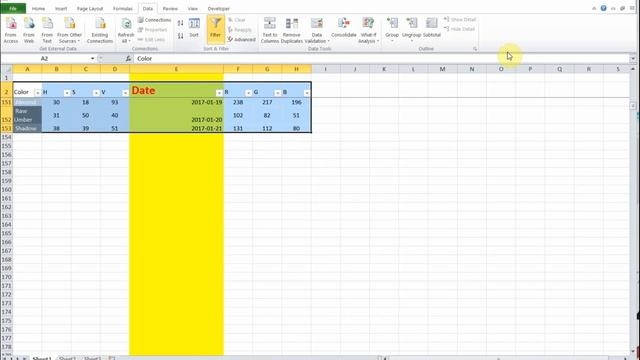Image resolution: width=640 pixels, height=360 pixels.
Task: Open Date column filter dropdown
Action: click(219, 93)
